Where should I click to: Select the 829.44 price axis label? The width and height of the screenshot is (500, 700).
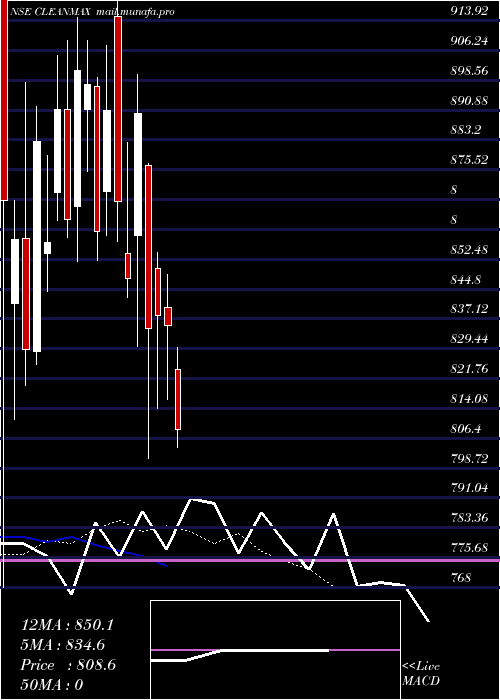tap(469, 339)
